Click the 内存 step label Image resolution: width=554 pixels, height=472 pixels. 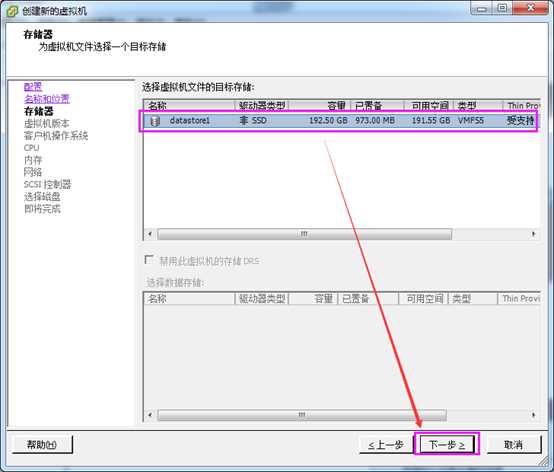(x=33, y=160)
